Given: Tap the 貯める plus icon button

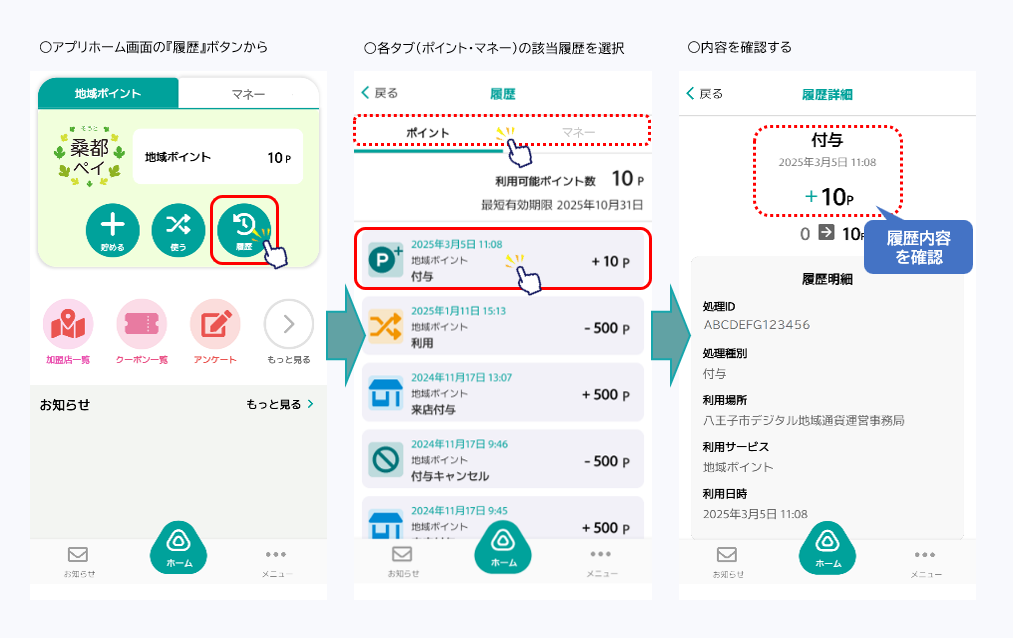Looking at the screenshot, I should [x=112, y=228].
